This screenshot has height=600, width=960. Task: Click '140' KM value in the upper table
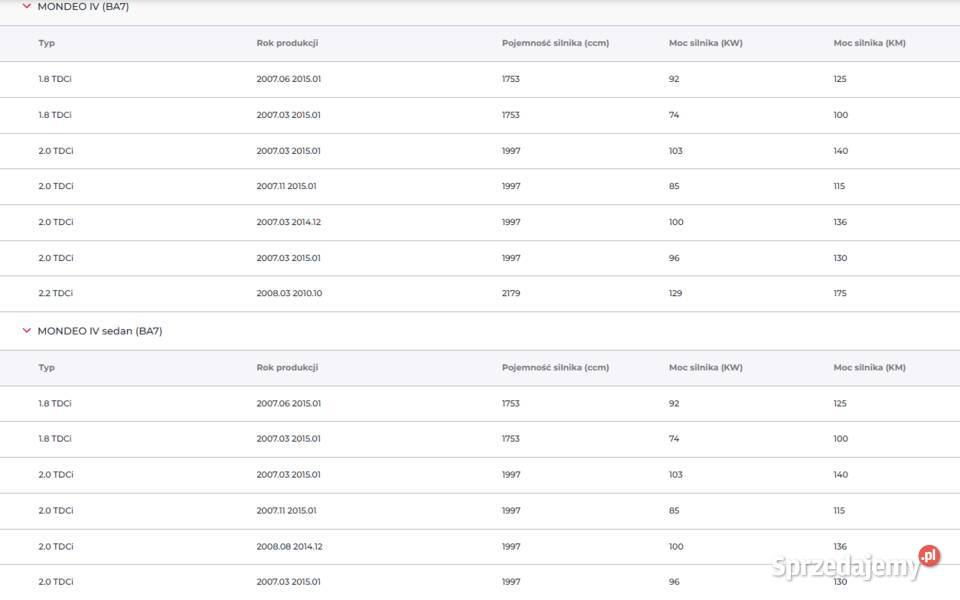[841, 151]
